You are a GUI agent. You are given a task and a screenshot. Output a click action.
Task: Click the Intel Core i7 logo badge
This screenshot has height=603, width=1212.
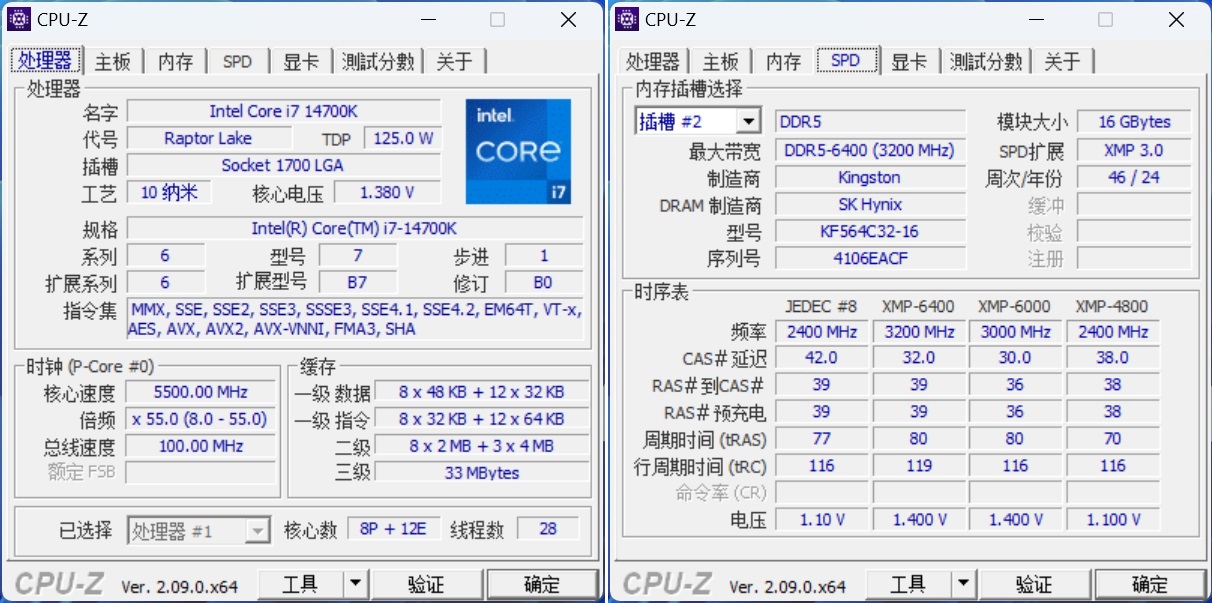[x=518, y=151]
